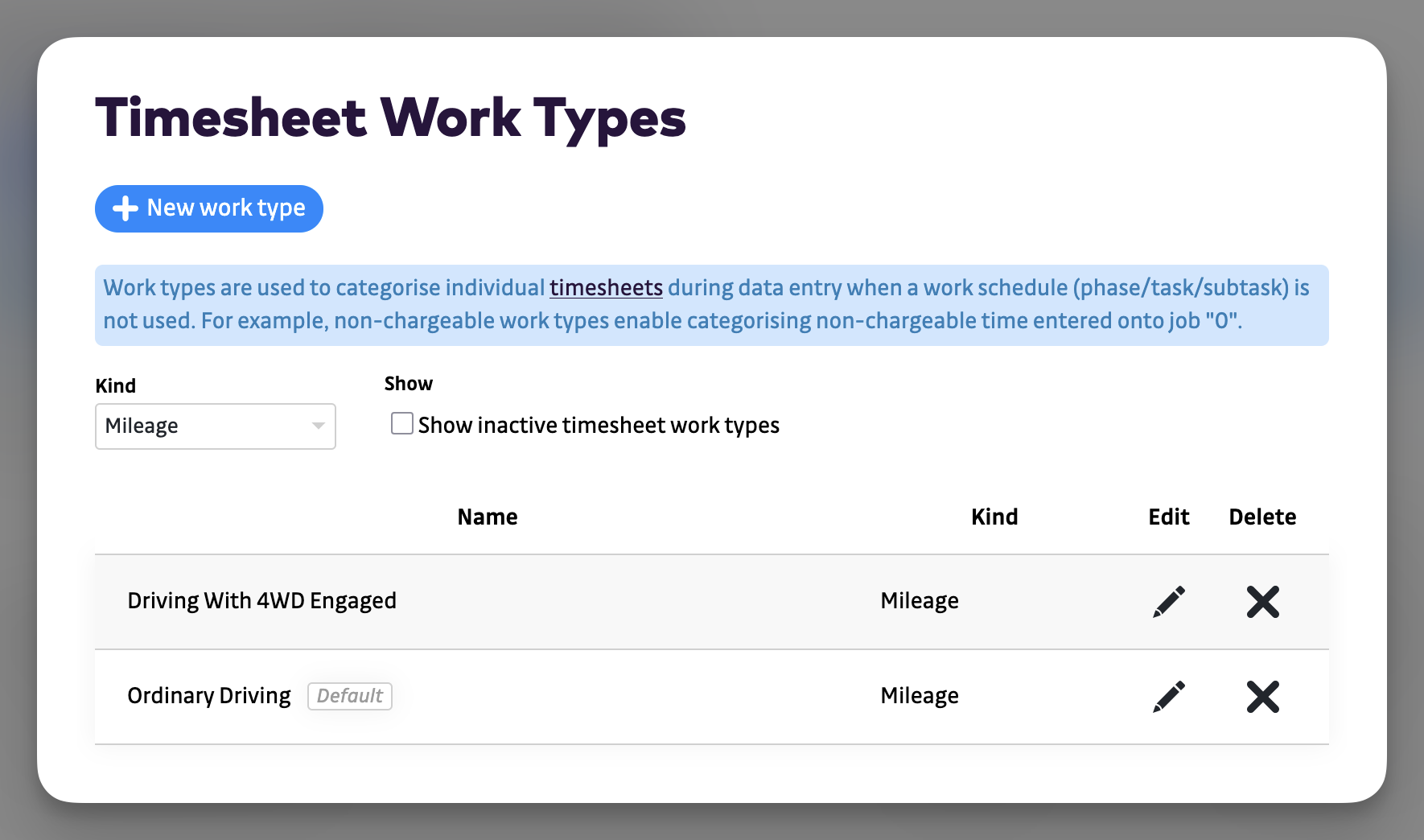Viewport: 1424px width, 840px height.
Task: Click the pencil icon for the default work type
Action: point(1168,696)
